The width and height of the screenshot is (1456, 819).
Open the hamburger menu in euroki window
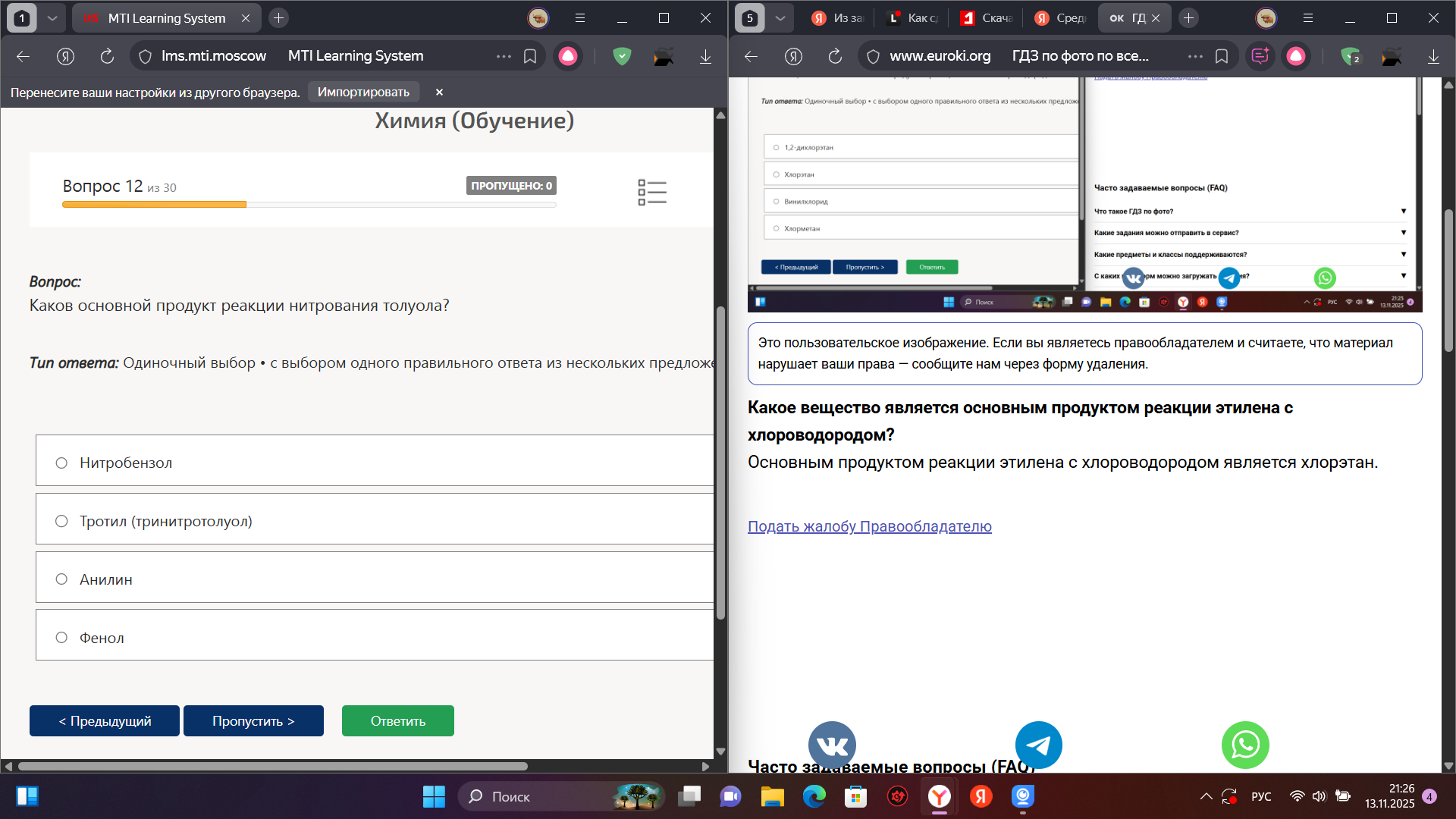tap(1308, 17)
